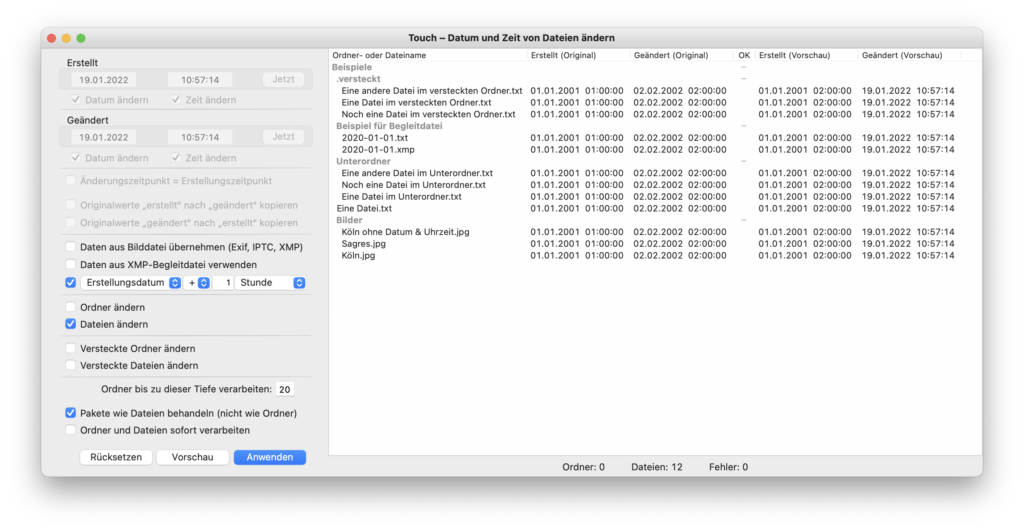Screen dimensions: 1024x531
Task: Select Eine Datei.txt row
Action: (x=656, y=208)
